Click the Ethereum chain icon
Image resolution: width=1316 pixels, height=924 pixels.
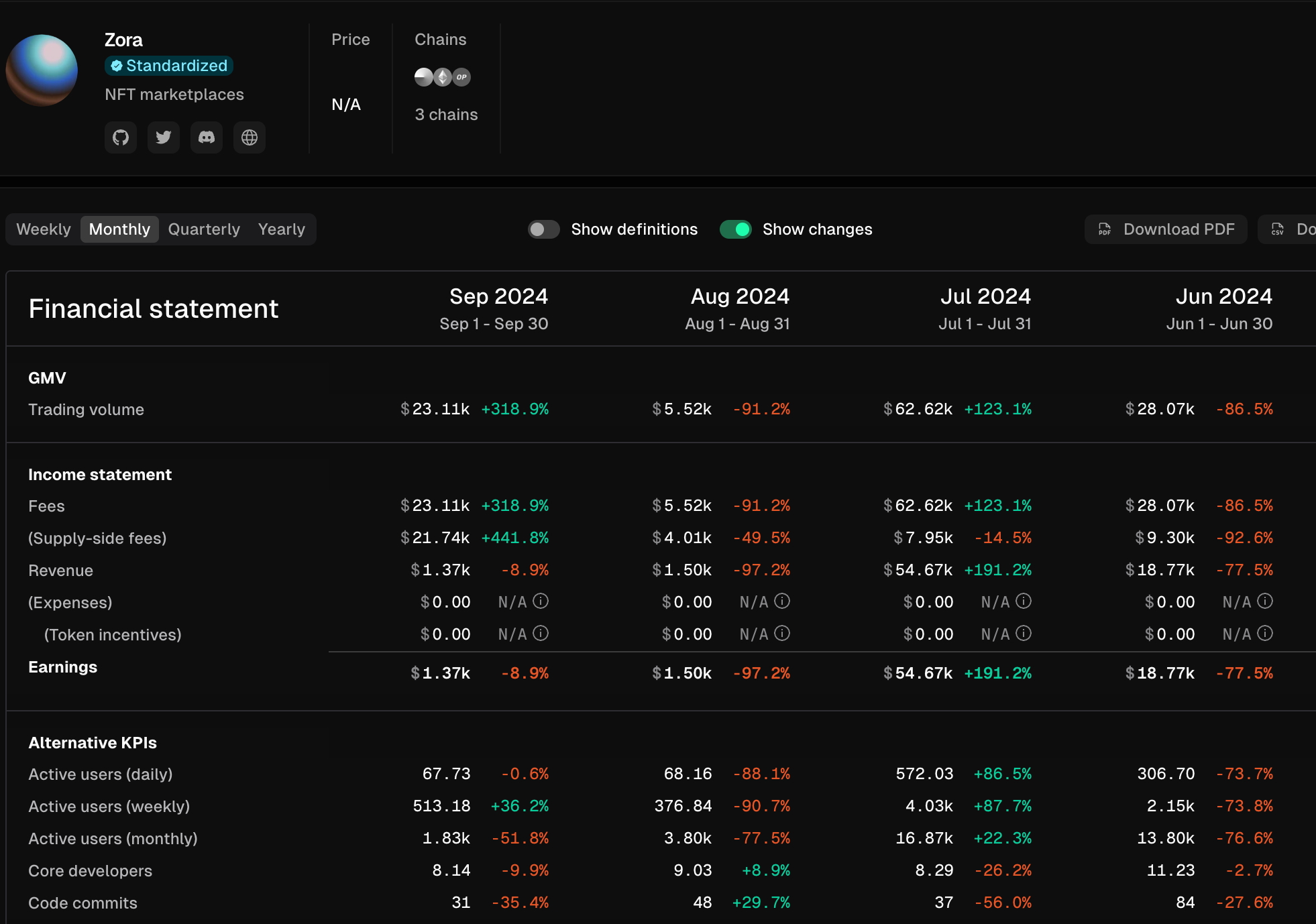[x=443, y=77]
